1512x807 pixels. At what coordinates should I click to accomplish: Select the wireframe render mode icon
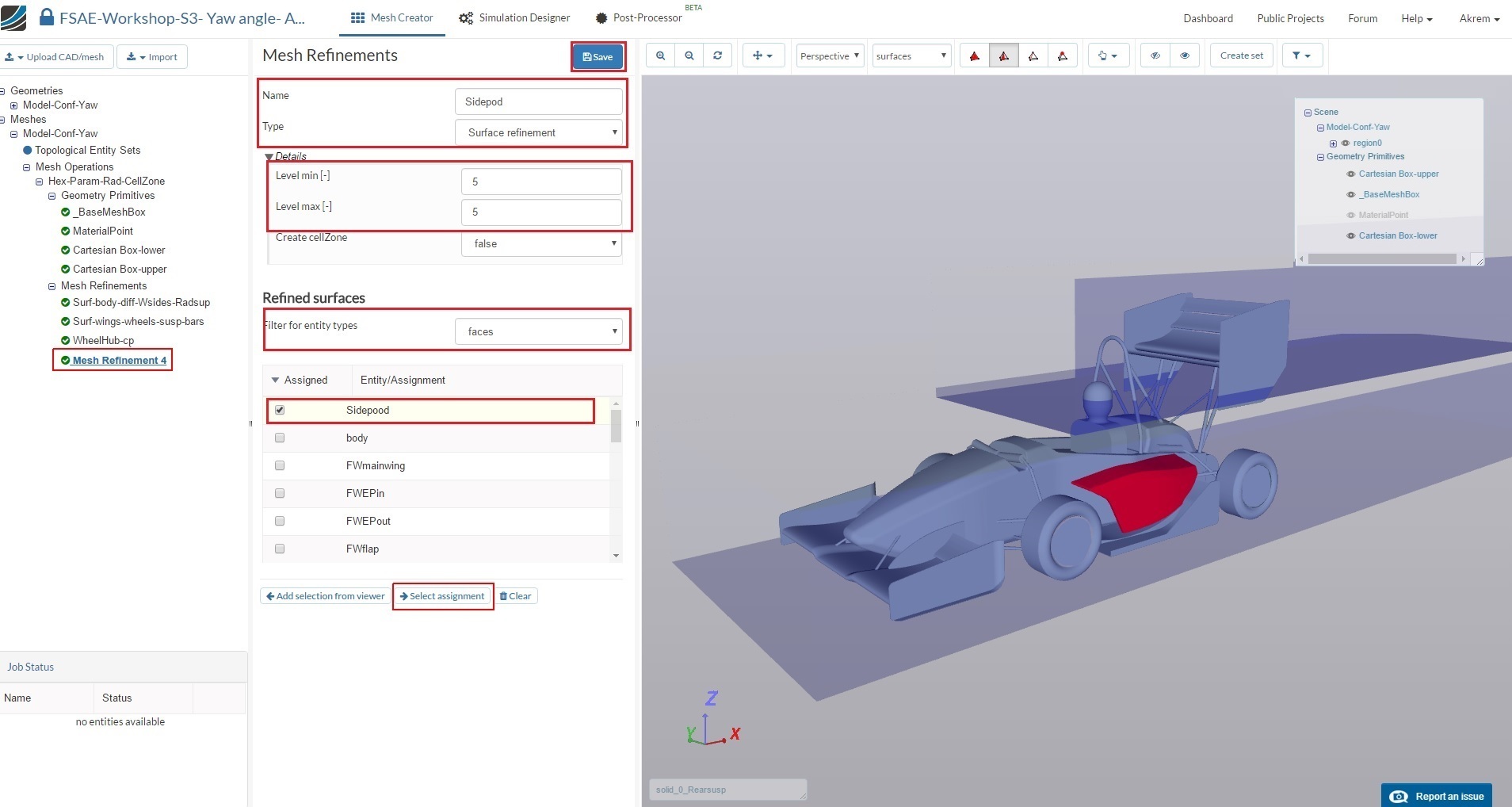point(1033,55)
